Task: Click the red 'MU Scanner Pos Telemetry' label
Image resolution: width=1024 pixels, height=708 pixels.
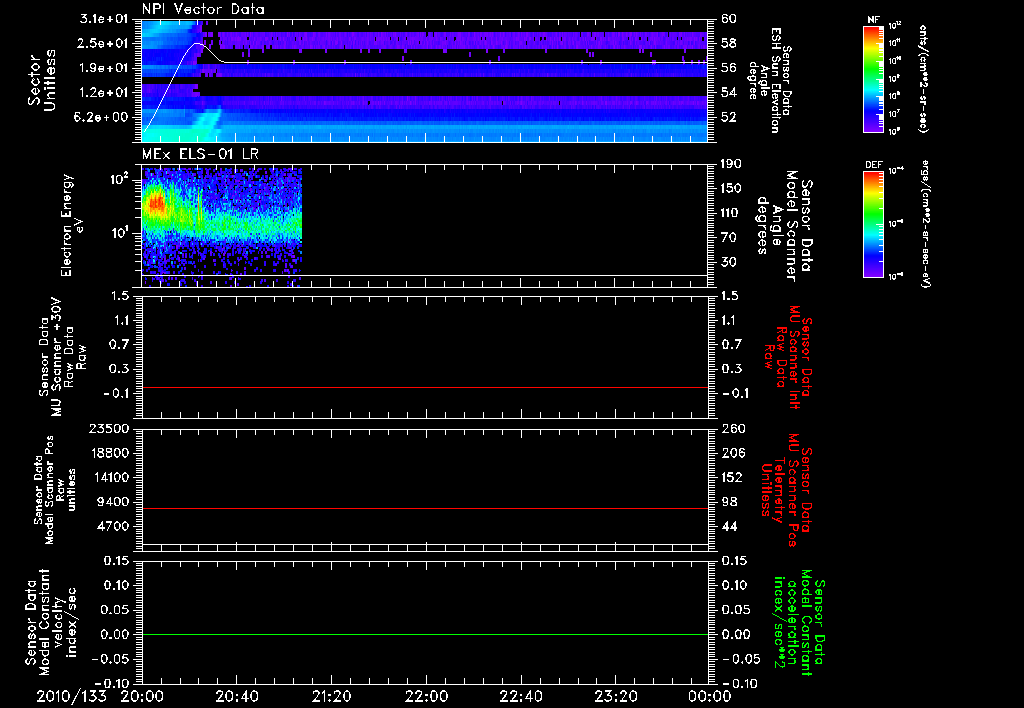Action: (786, 490)
